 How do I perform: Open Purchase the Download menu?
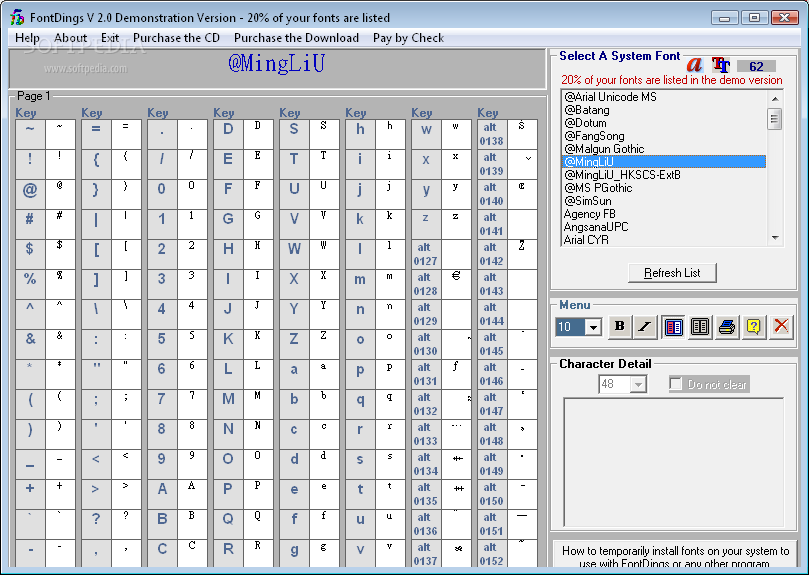click(x=297, y=38)
